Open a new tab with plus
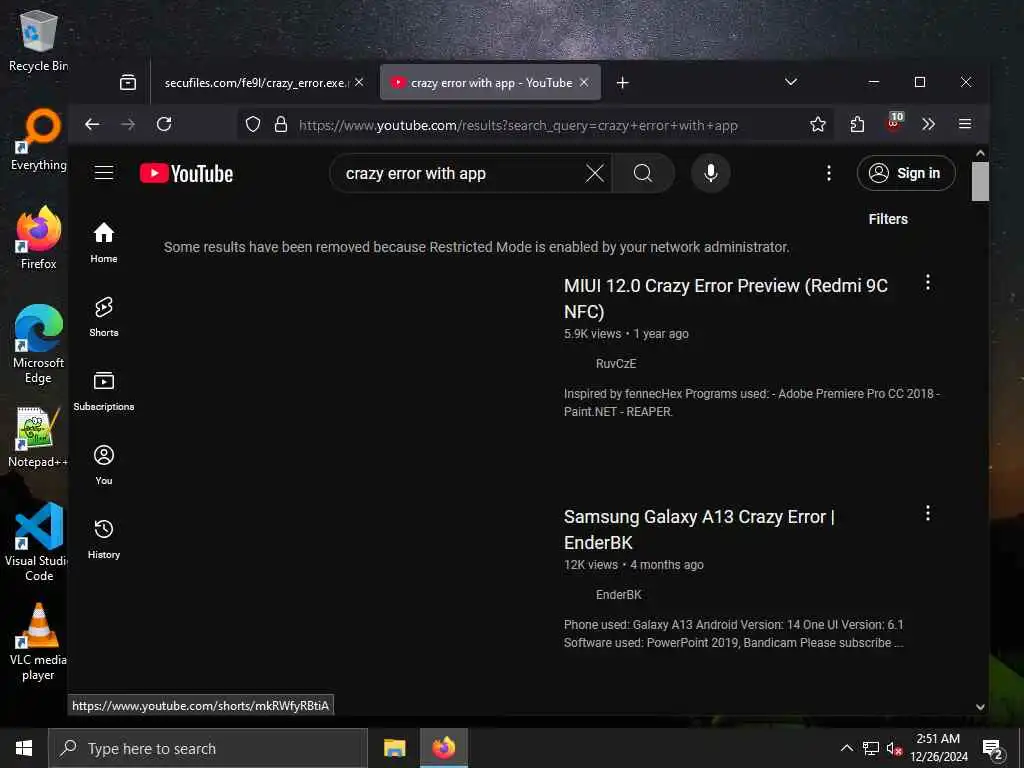The height and width of the screenshot is (768, 1024). pyautogui.click(x=622, y=82)
